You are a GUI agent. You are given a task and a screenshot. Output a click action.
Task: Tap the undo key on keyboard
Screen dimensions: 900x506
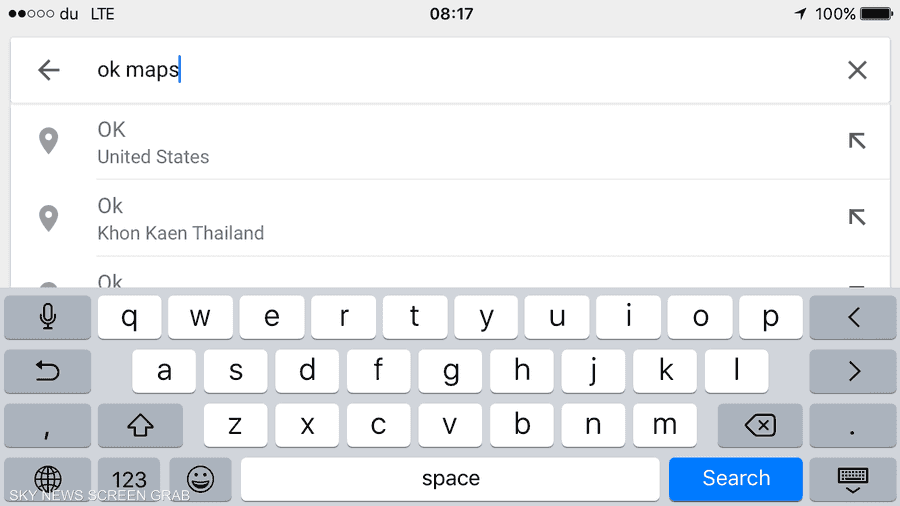(48, 371)
